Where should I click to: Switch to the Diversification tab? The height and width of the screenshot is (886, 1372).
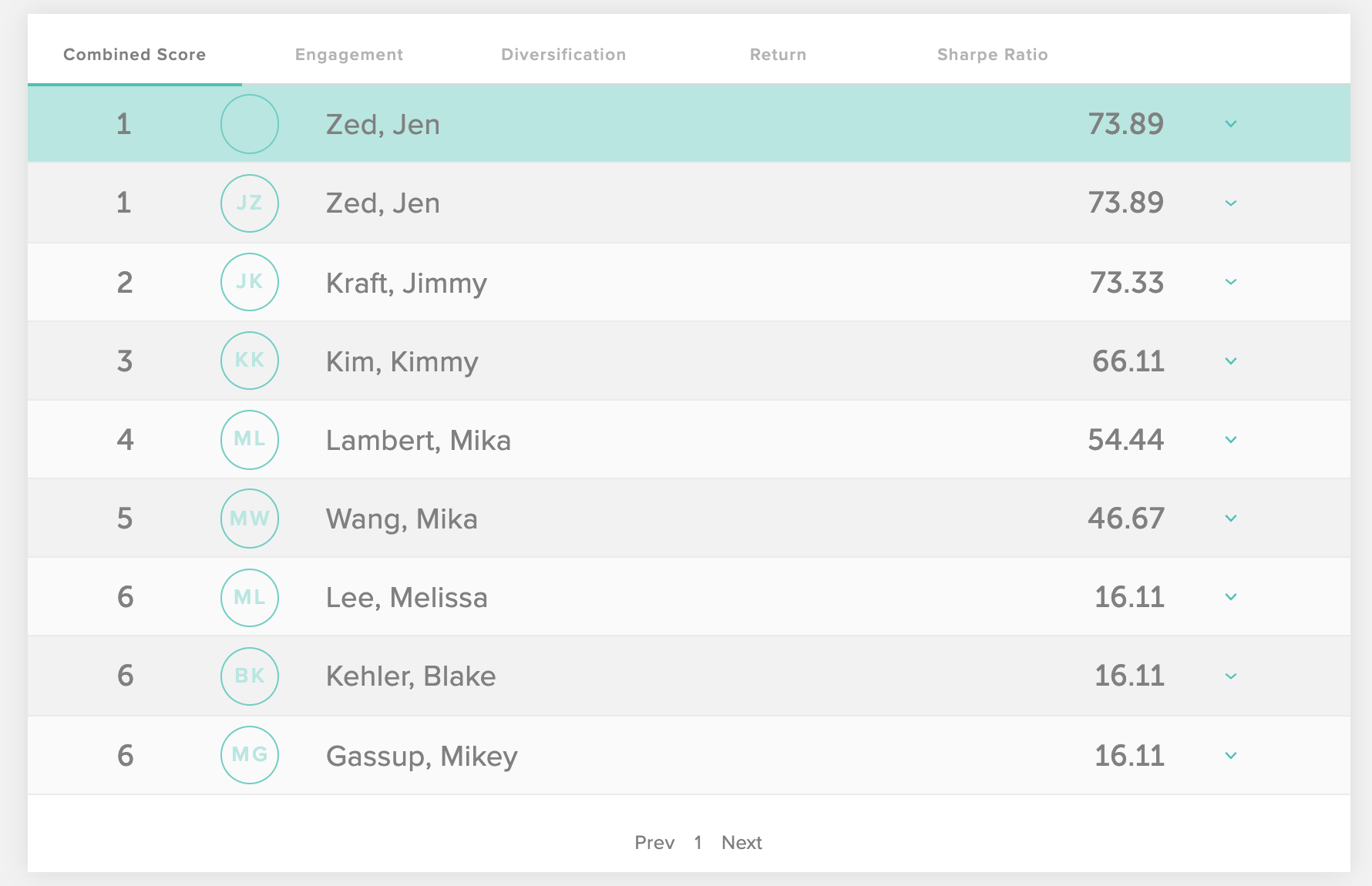(x=563, y=55)
